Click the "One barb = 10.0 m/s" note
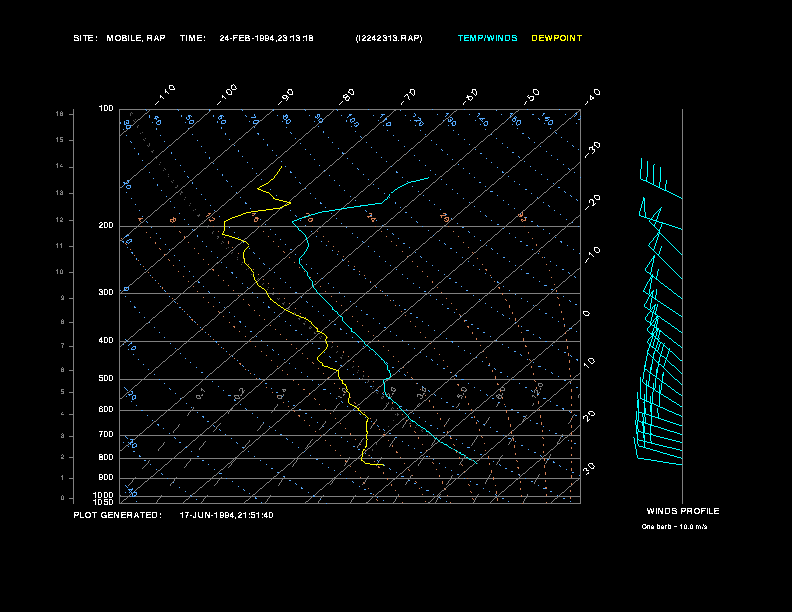This screenshot has width=792, height=612. click(674, 527)
